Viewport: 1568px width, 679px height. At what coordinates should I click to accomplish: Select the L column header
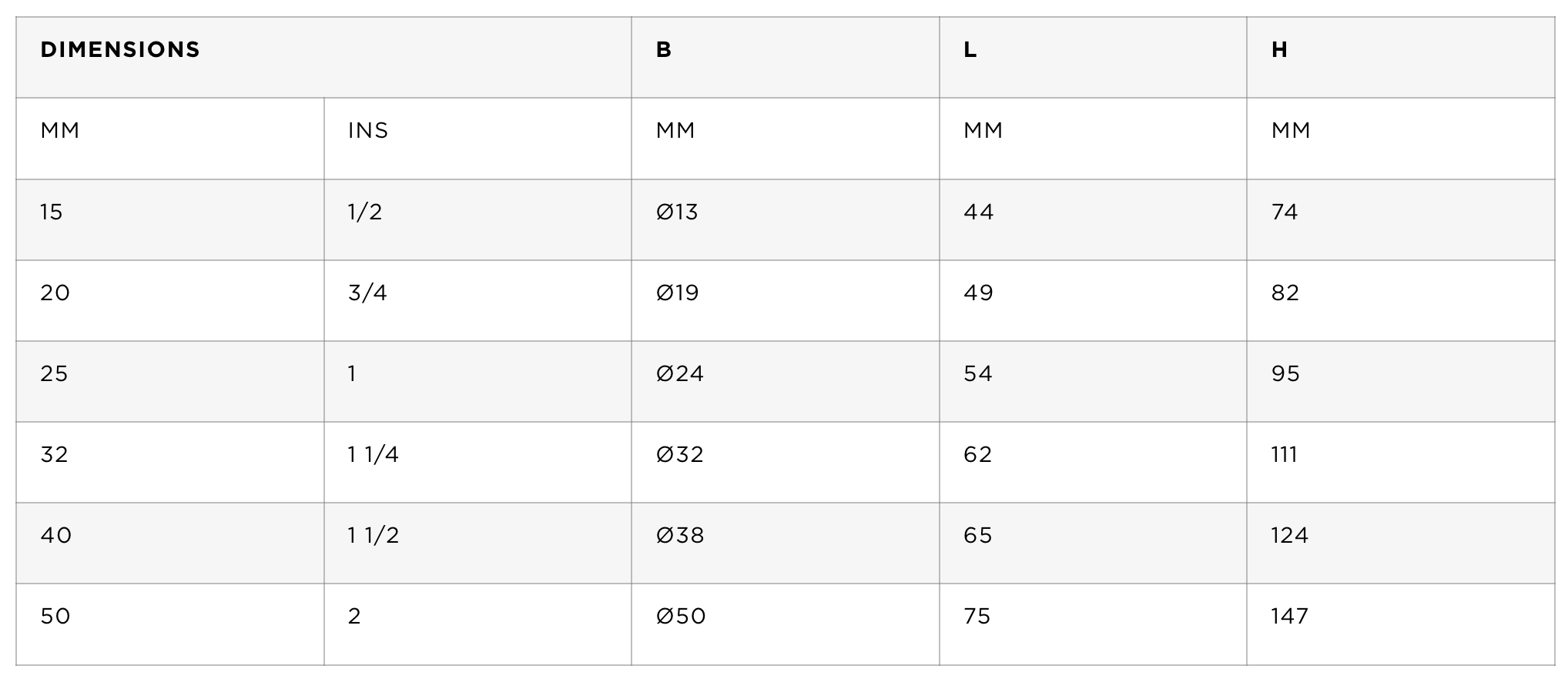(x=1093, y=58)
